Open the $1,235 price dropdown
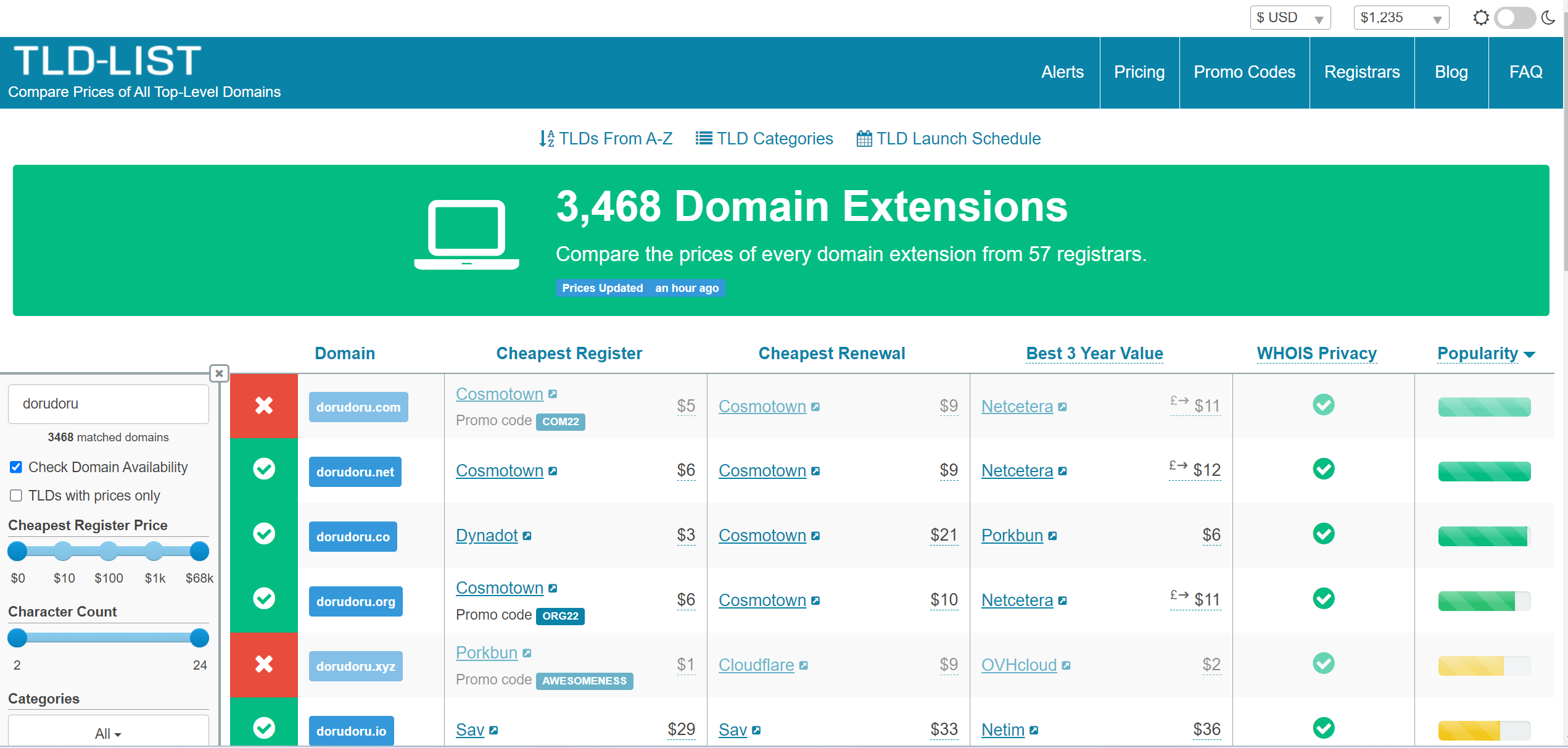The width and height of the screenshot is (1568, 748). click(1401, 18)
